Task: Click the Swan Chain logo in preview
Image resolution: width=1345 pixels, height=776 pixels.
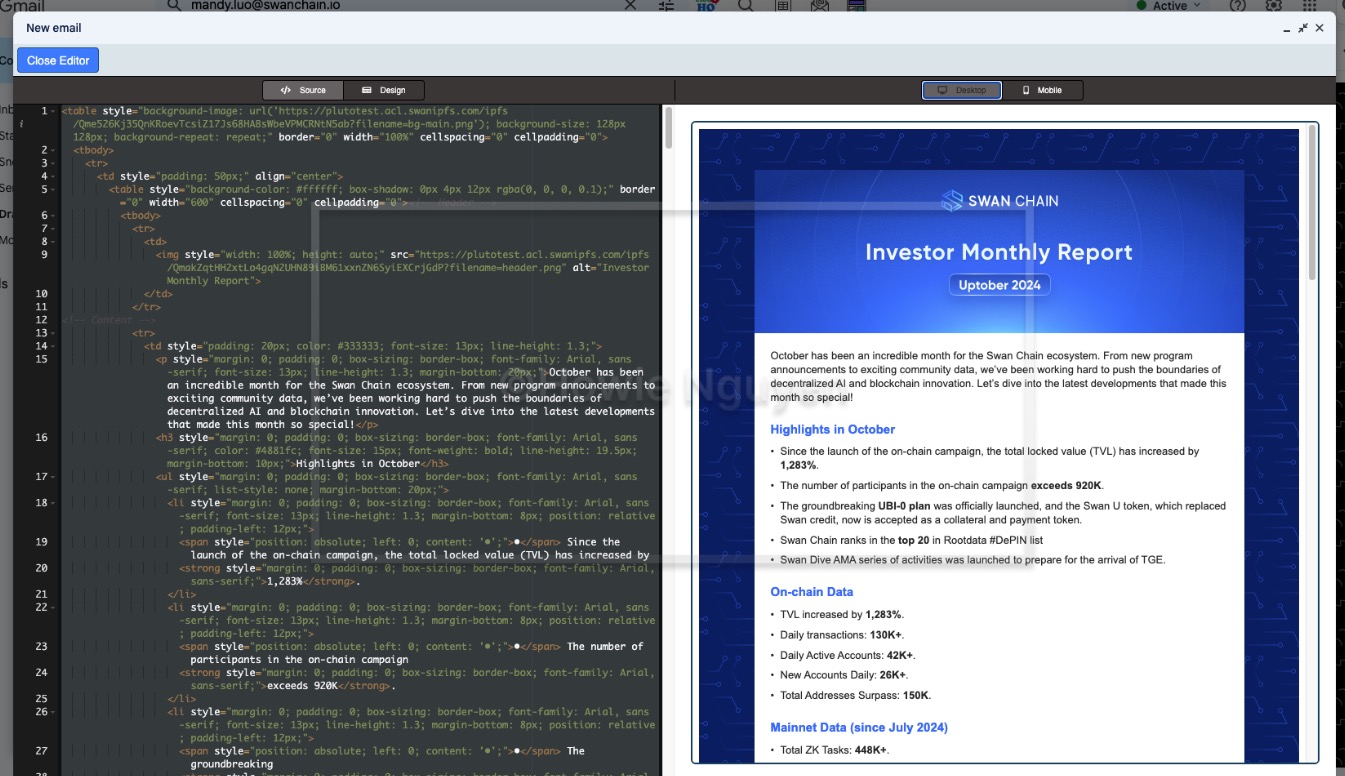Action: tap(999, 201)
